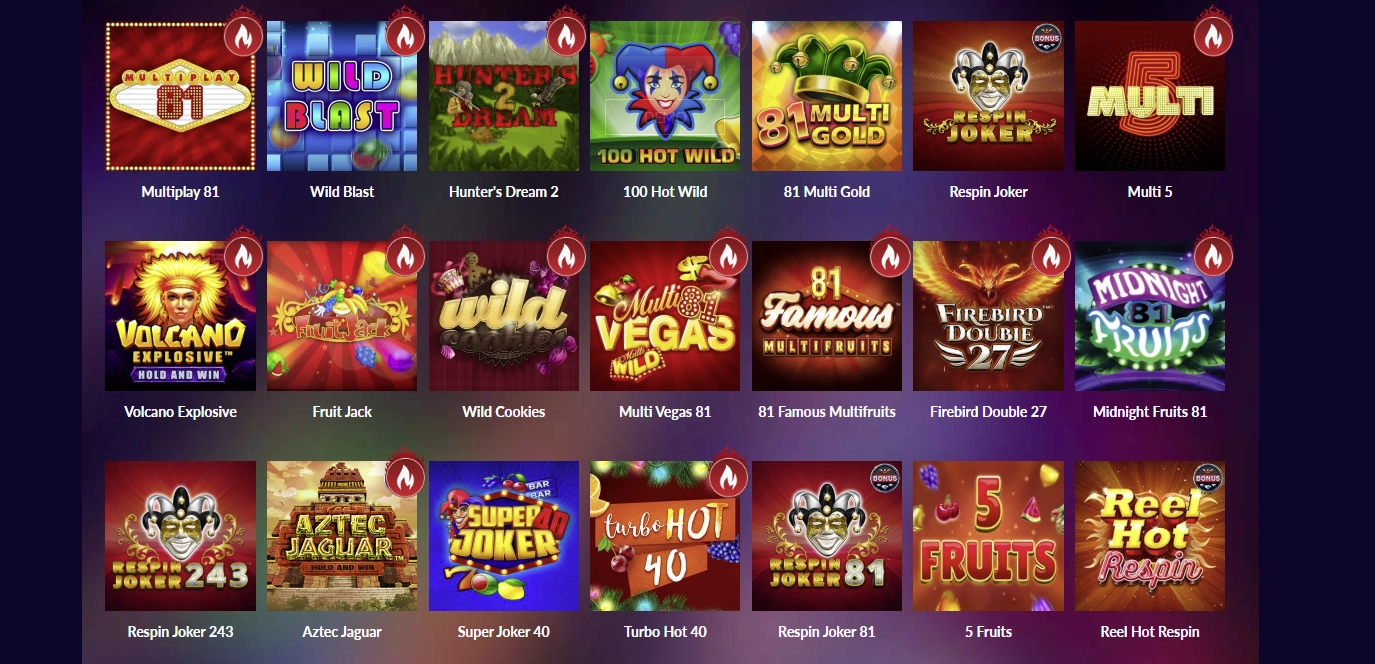The width and height of the screenshot is (1375, 664).
Task: Launch the Aztec Jaguar game tile
Action: (x=342, y=536)
